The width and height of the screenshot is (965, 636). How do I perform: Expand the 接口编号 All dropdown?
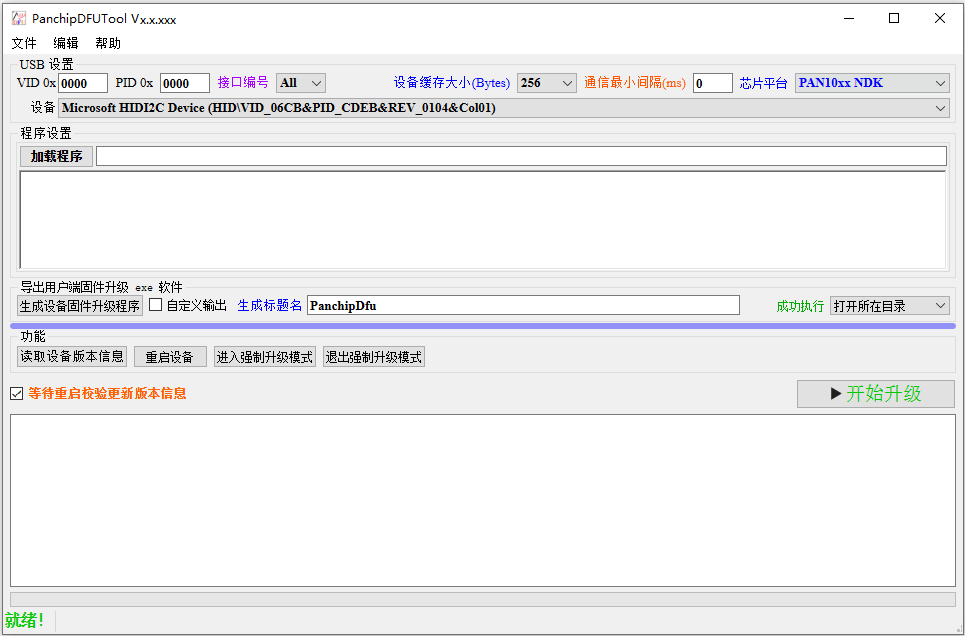(x=301, y=83)
